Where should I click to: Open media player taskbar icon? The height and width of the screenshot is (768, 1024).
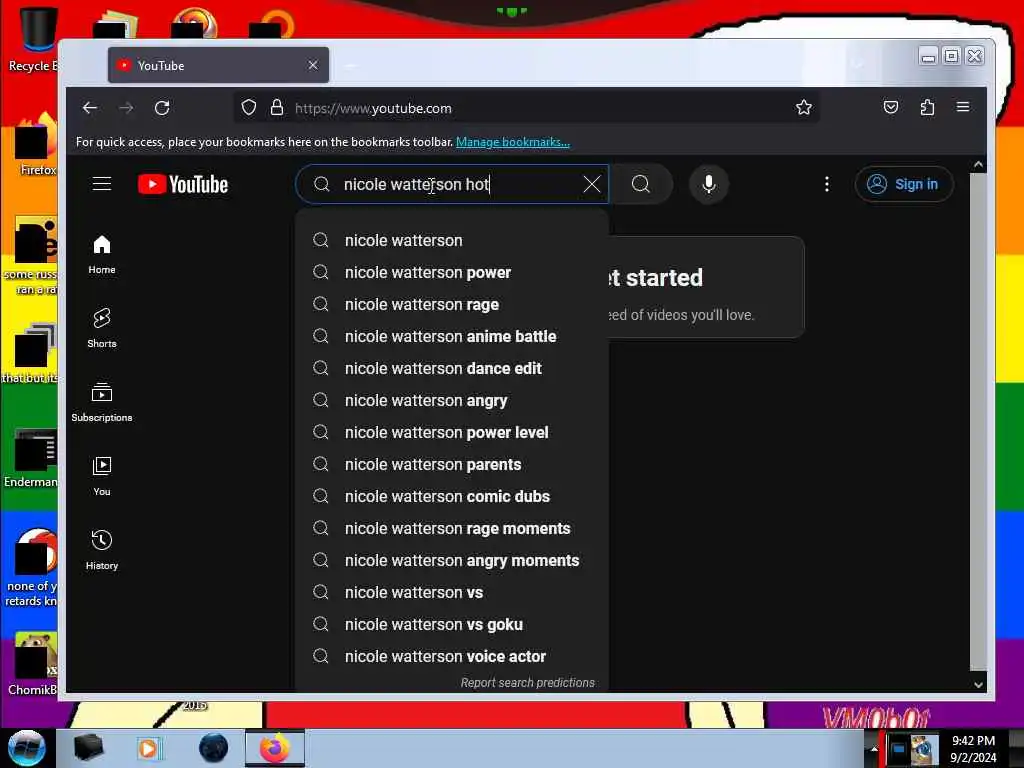click(150, 748)
